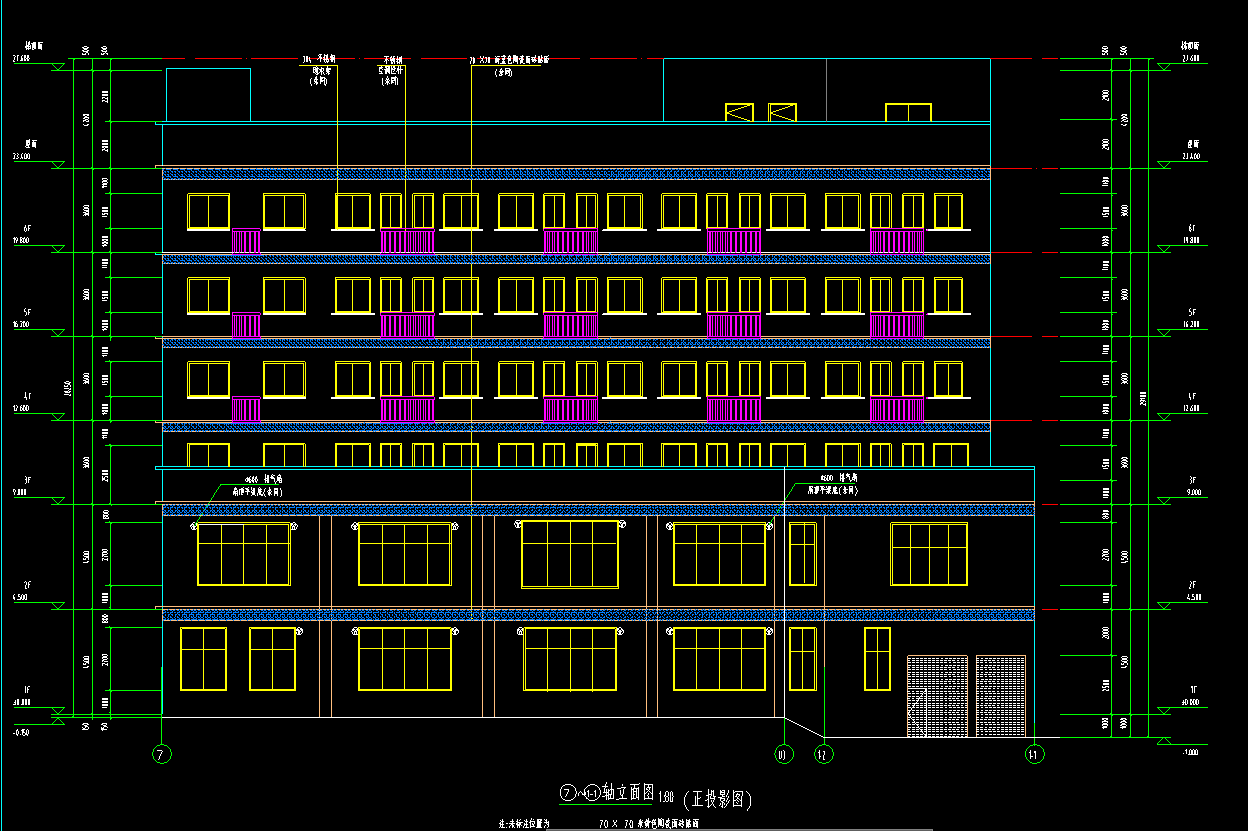Click the narrow window beside the garage doors

[877, 659]
